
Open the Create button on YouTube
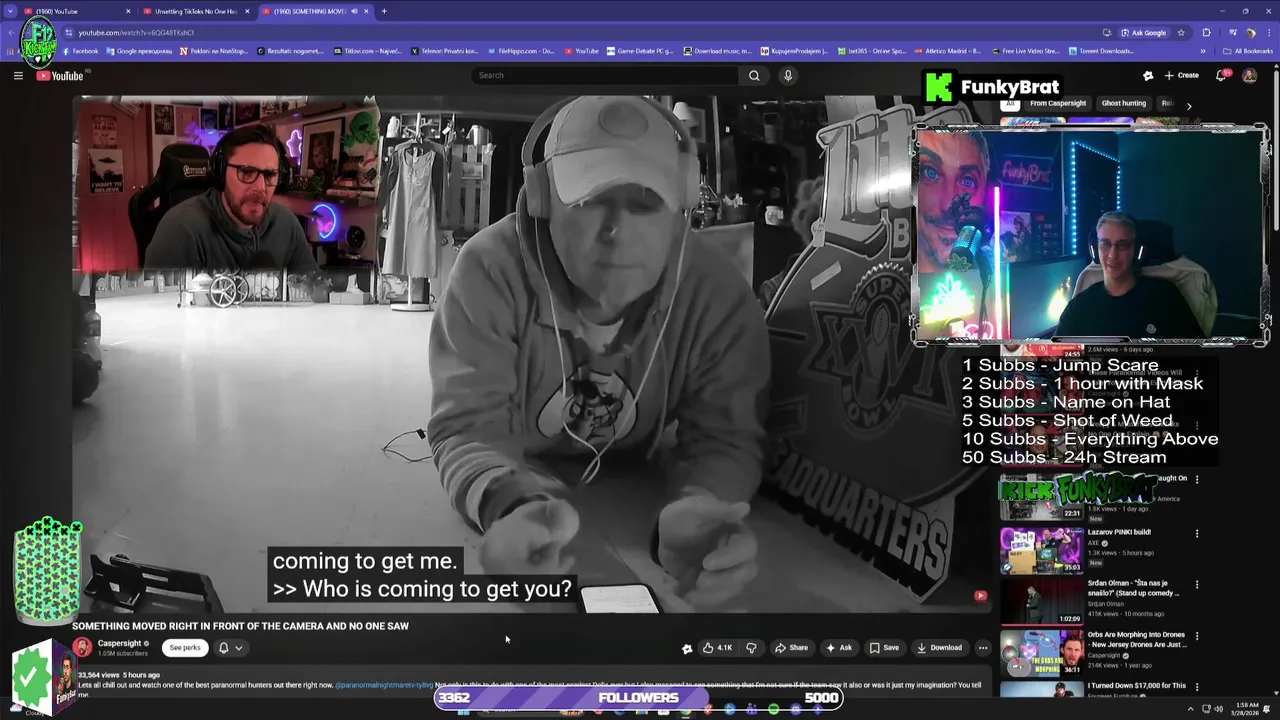[x=1181, y=75]
